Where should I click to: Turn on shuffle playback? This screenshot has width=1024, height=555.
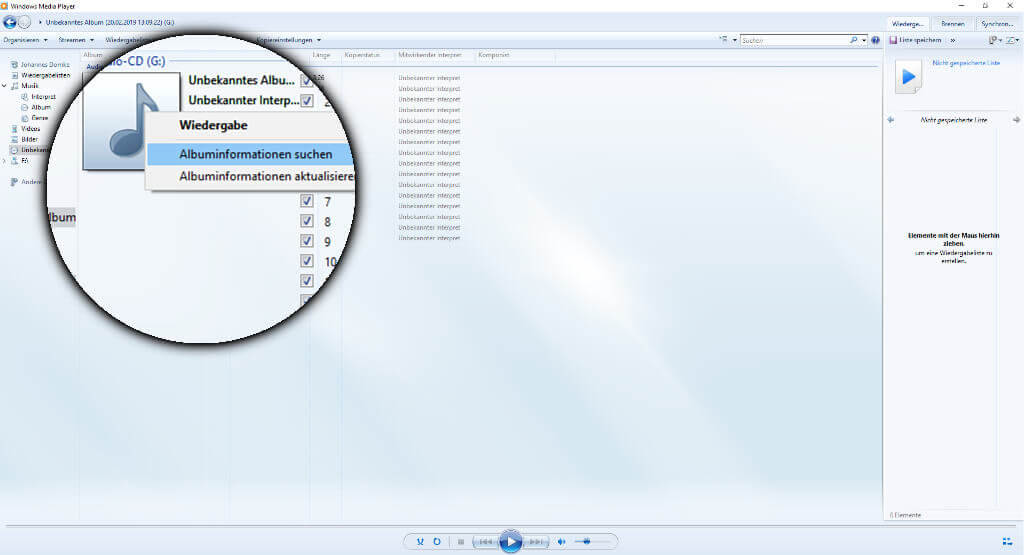coord(420,541)
